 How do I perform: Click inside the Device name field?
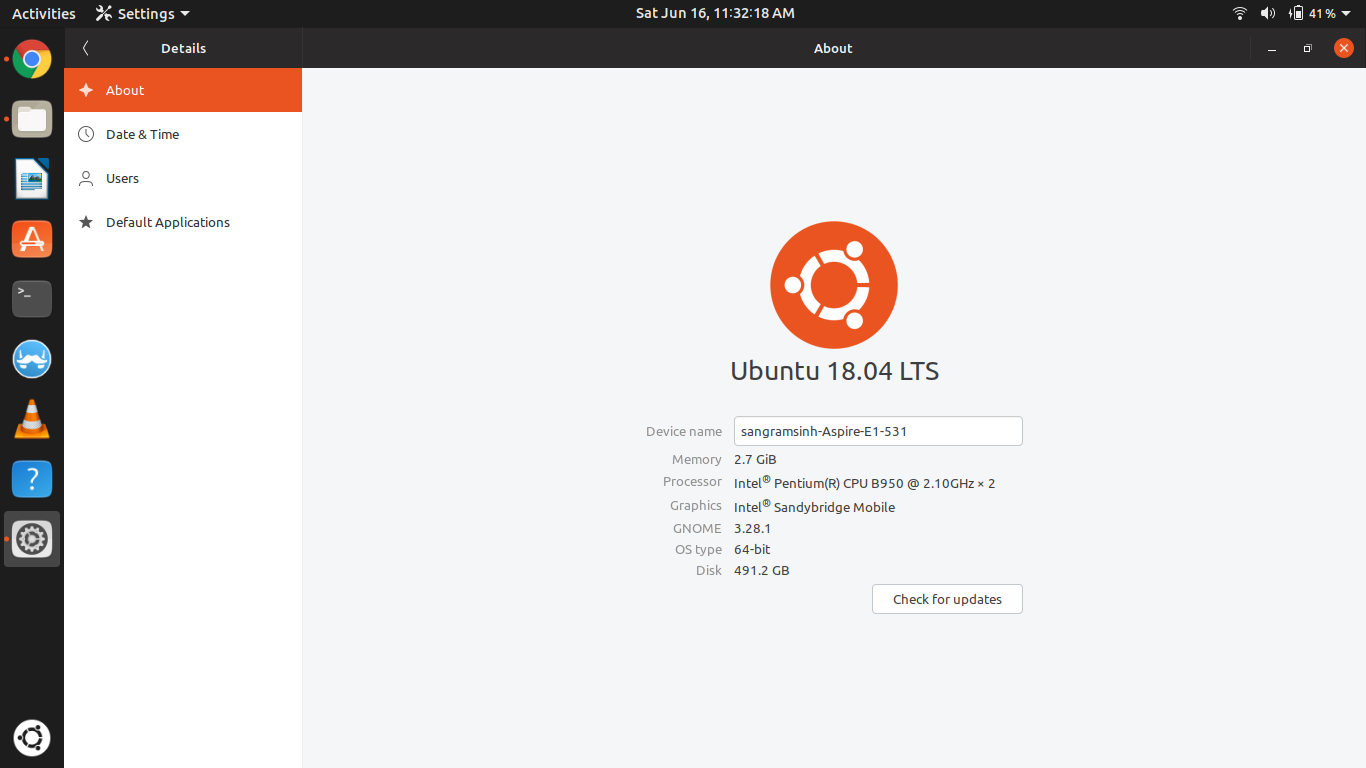(x=878, y=431)
